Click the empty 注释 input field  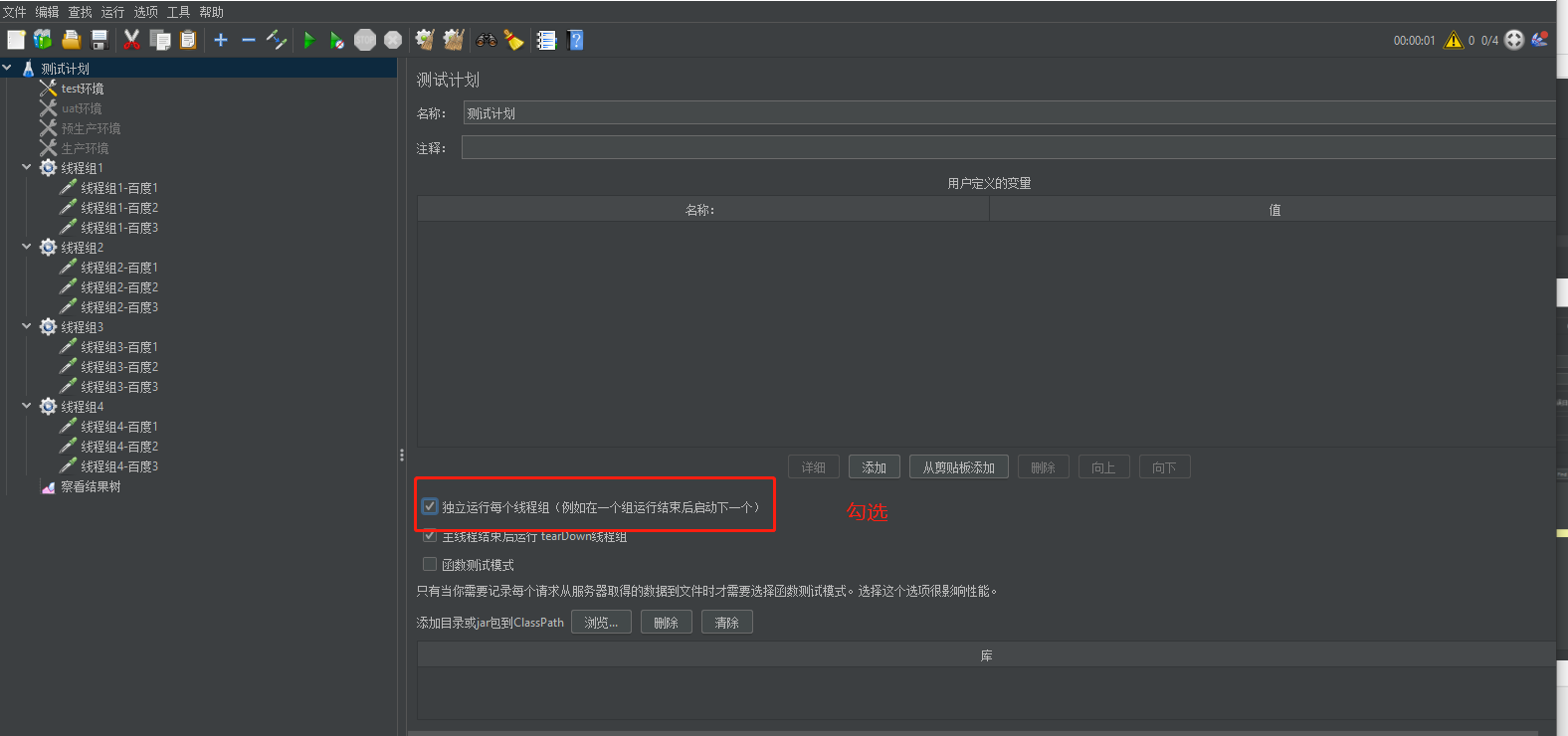click(x=1008, y=148)
